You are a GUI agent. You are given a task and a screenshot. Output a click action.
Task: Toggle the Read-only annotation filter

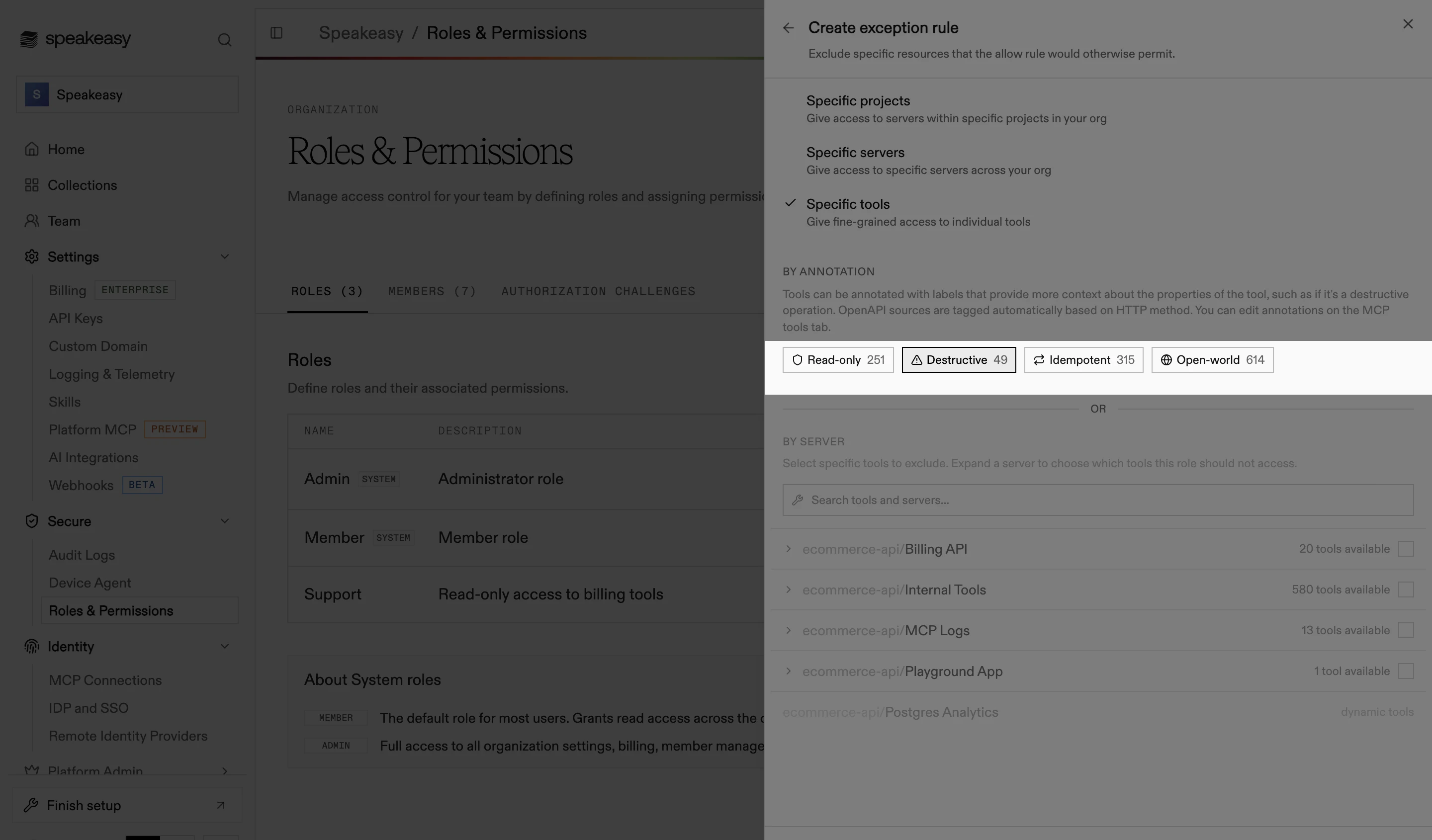click(x=838, y=359)
